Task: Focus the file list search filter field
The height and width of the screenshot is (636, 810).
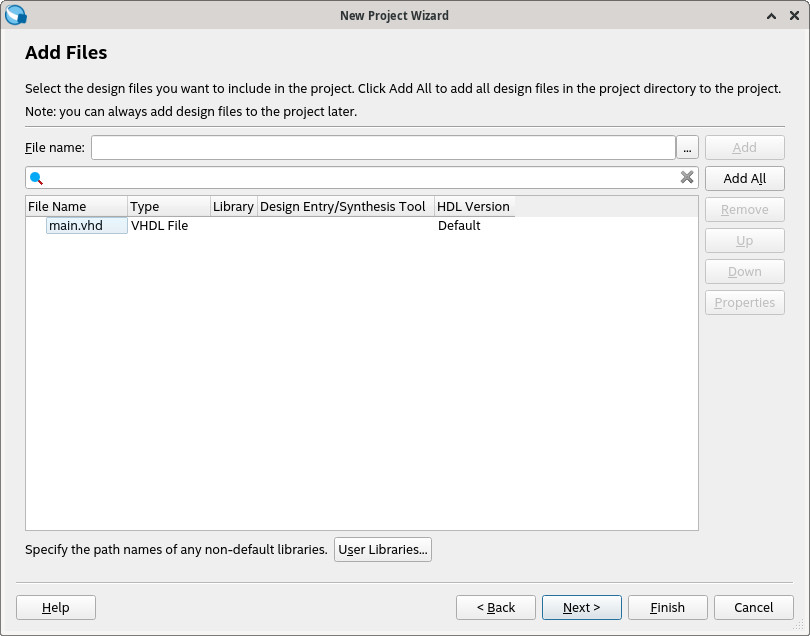Action: (362, 178)
